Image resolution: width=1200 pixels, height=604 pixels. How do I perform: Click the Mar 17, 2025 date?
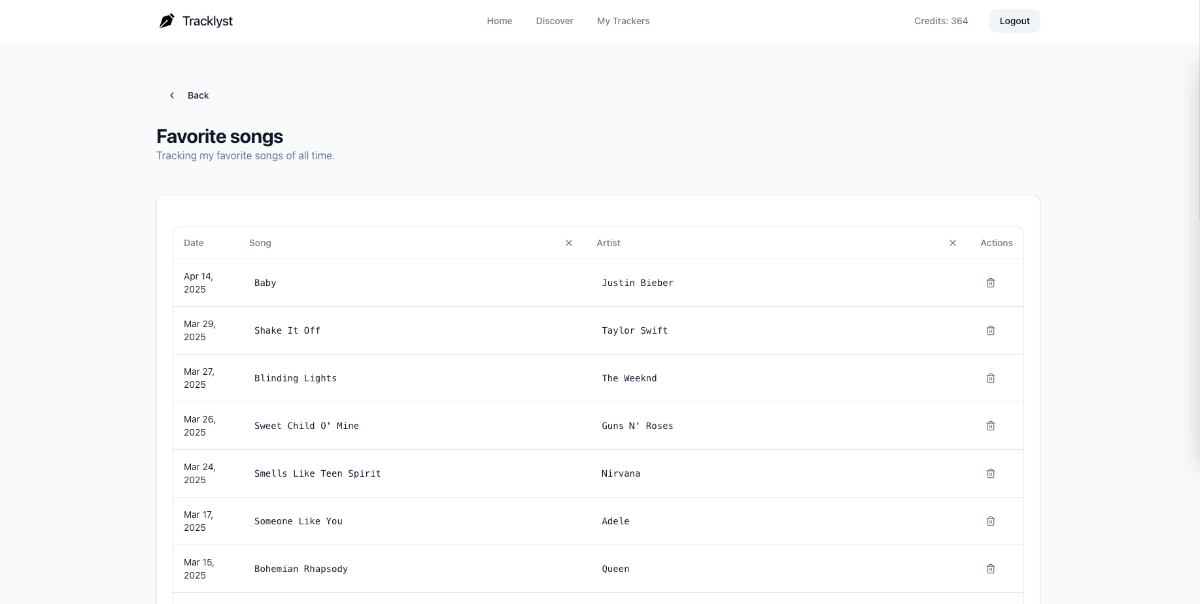click(x=198, y=521)
